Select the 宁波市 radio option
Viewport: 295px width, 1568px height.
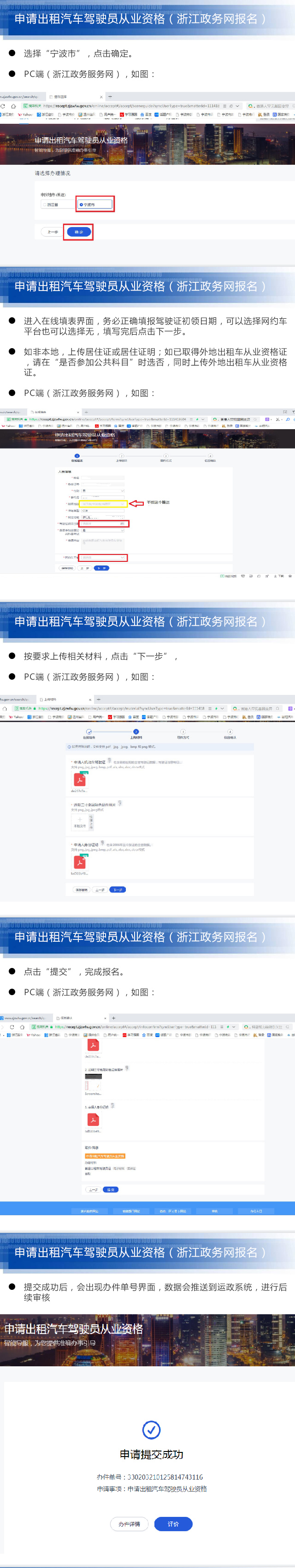(94, 204)
